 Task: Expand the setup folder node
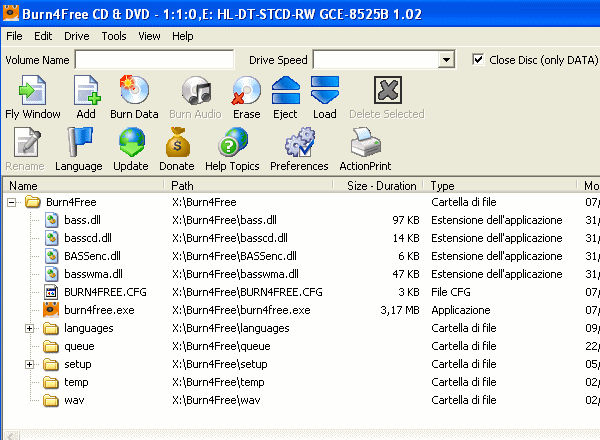[30, 364]
